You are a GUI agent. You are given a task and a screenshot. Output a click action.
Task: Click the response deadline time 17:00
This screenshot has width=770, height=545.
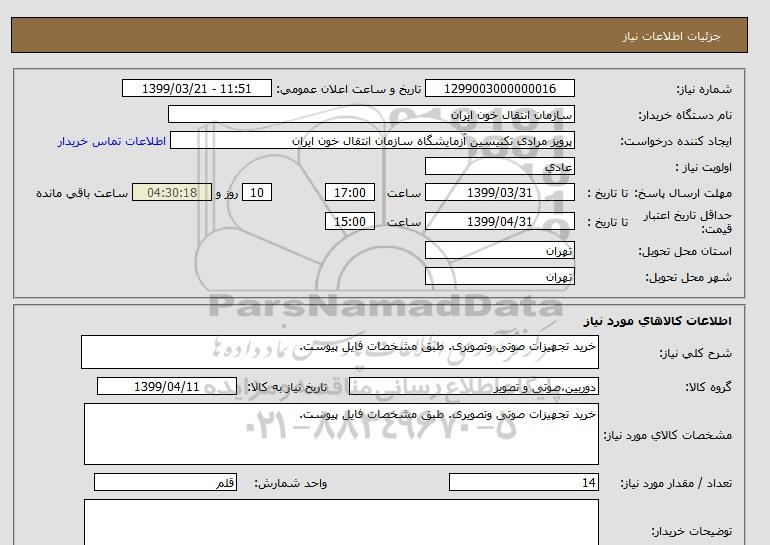point(350,192)
